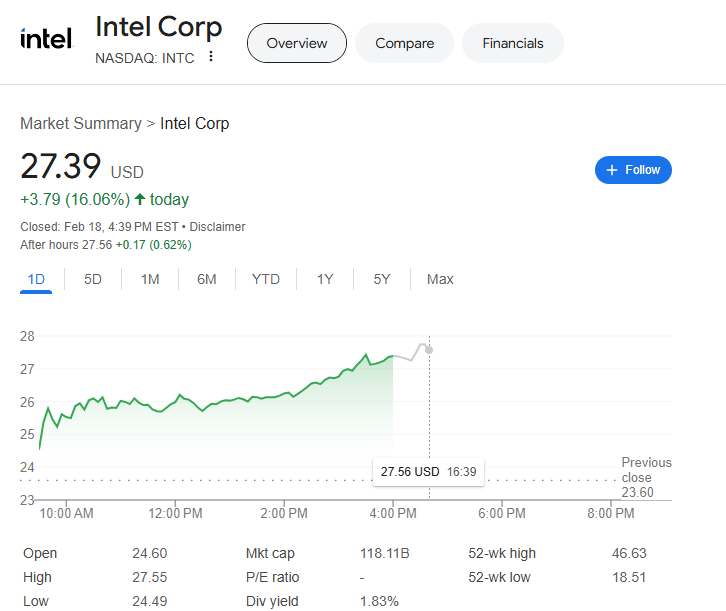Image resolution: width=726 pixels, height=611 pixels.
Task: Open the Disclaimer link
Action: [217, 227]
